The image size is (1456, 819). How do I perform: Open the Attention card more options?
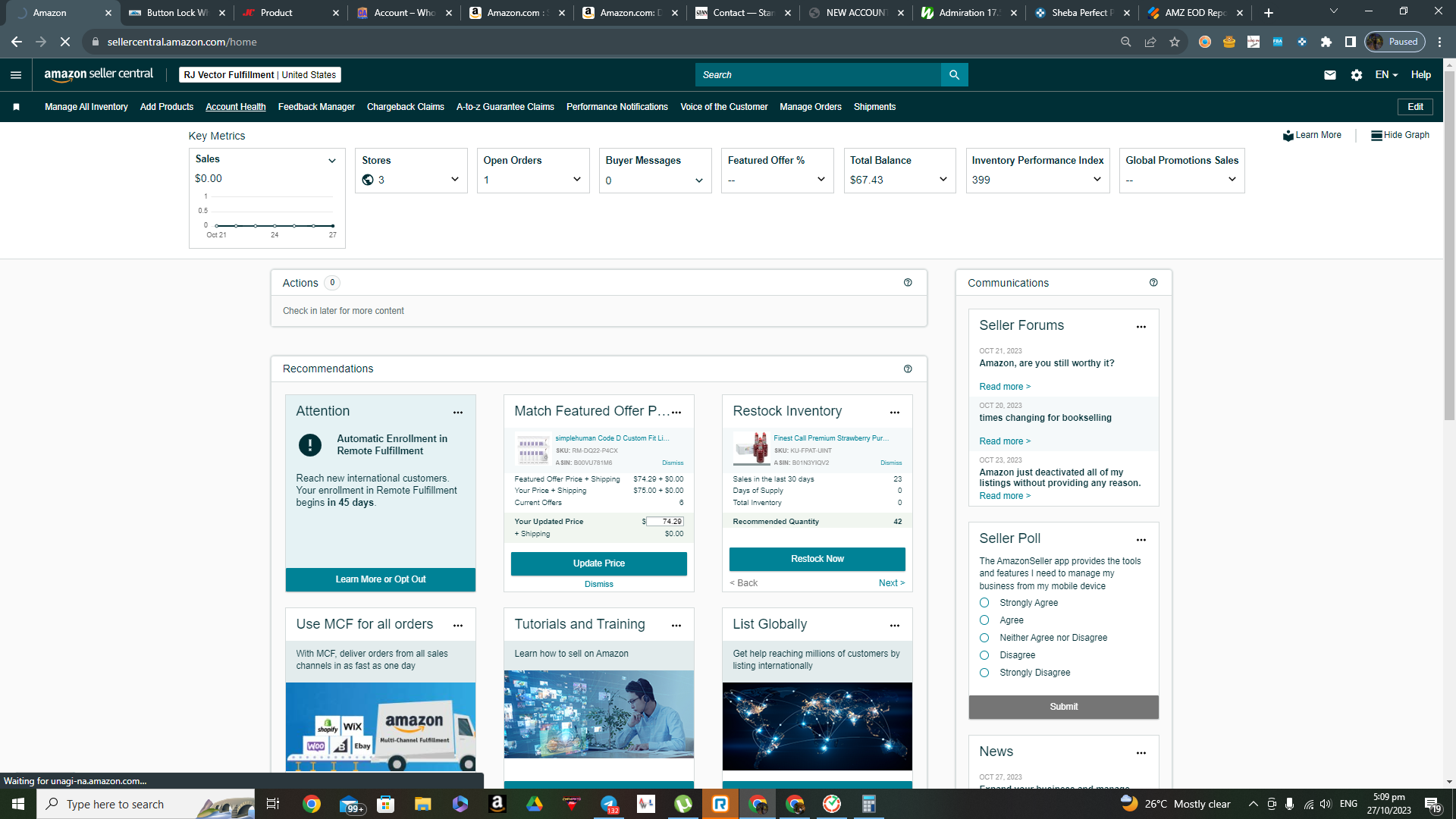(458, 413)
